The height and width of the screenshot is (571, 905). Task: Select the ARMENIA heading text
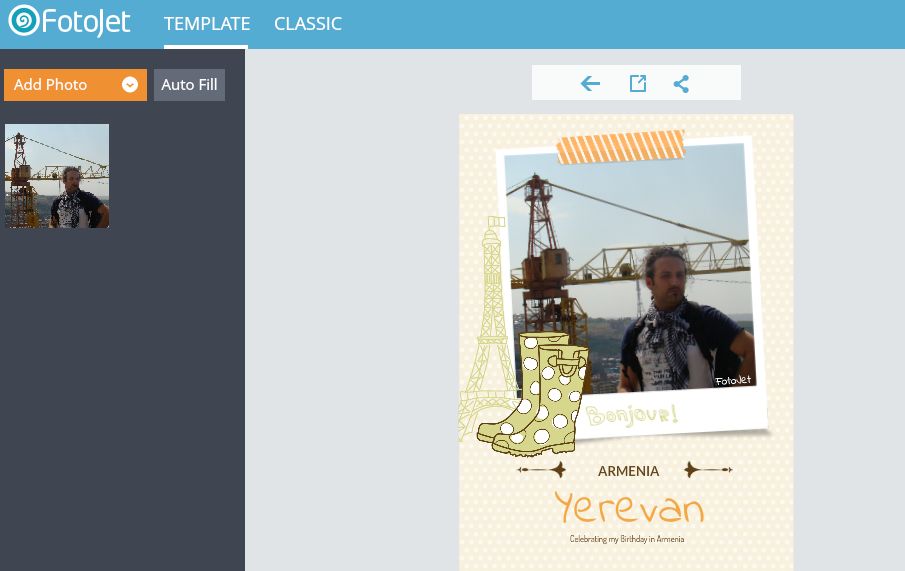(628, 471)
